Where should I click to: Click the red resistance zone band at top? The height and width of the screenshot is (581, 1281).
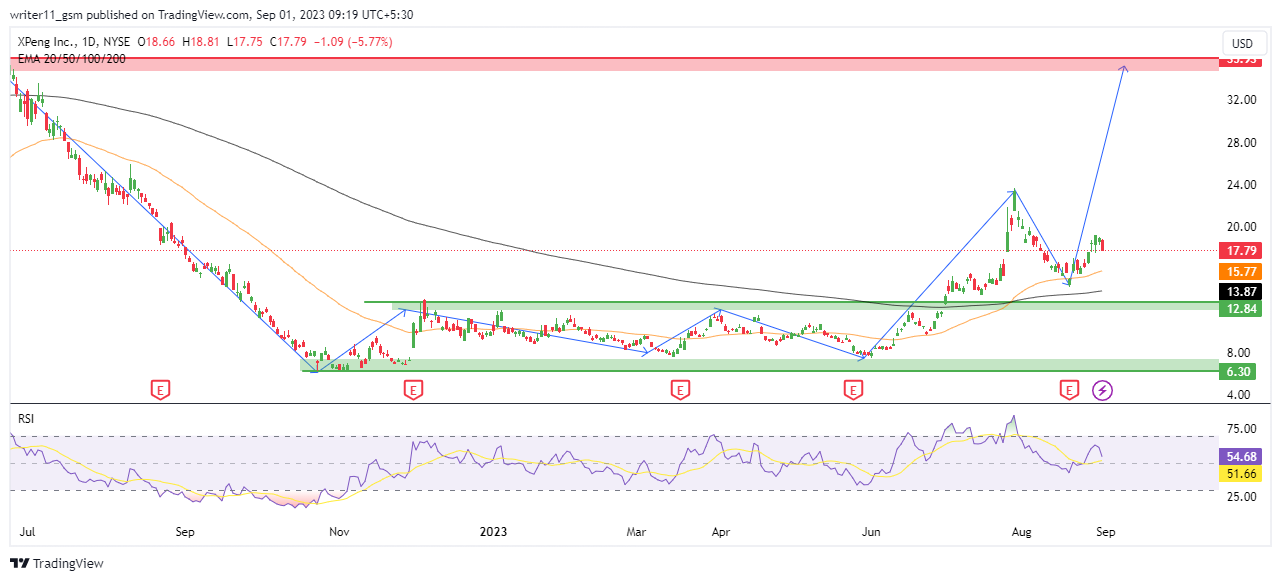pos(615,64)
